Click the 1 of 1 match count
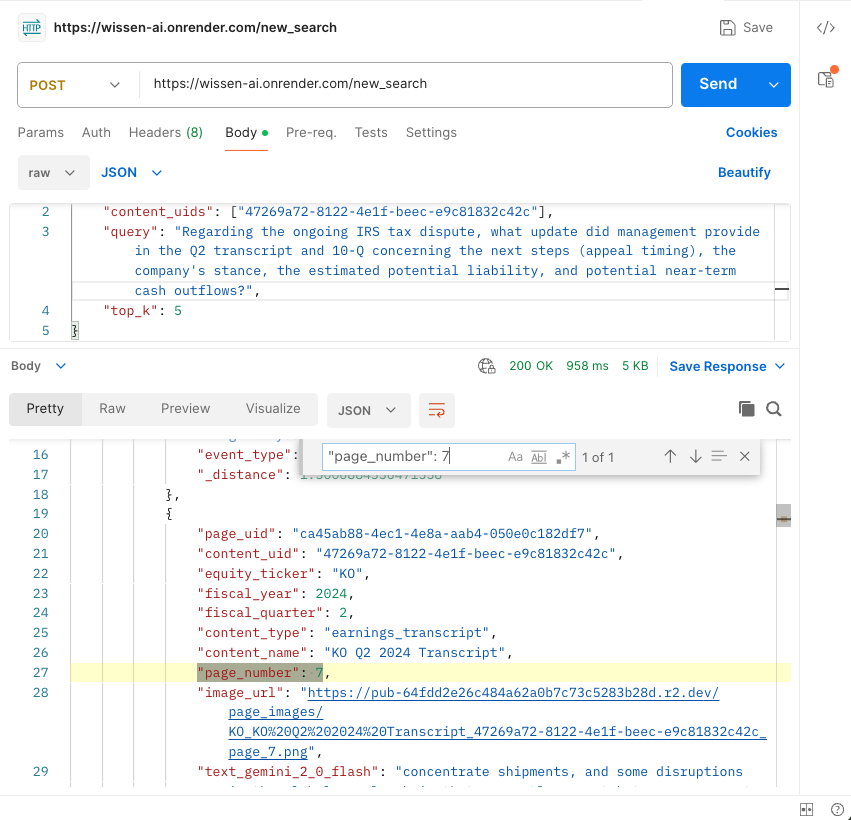Viewport: 851px width, 820px height. pyautogui.click(x=598, y=457)
